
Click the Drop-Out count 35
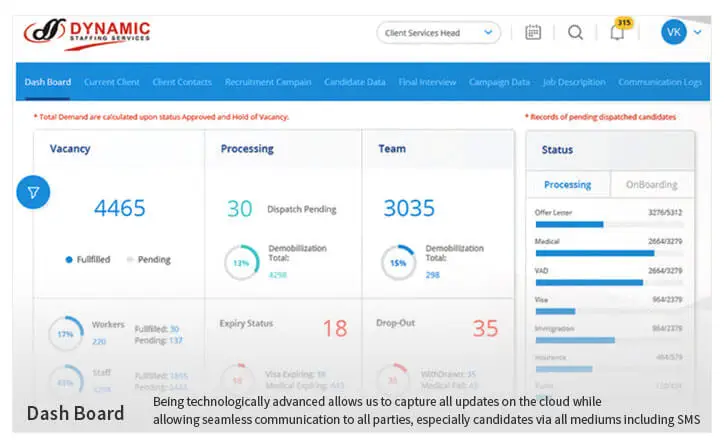[485, 328]
